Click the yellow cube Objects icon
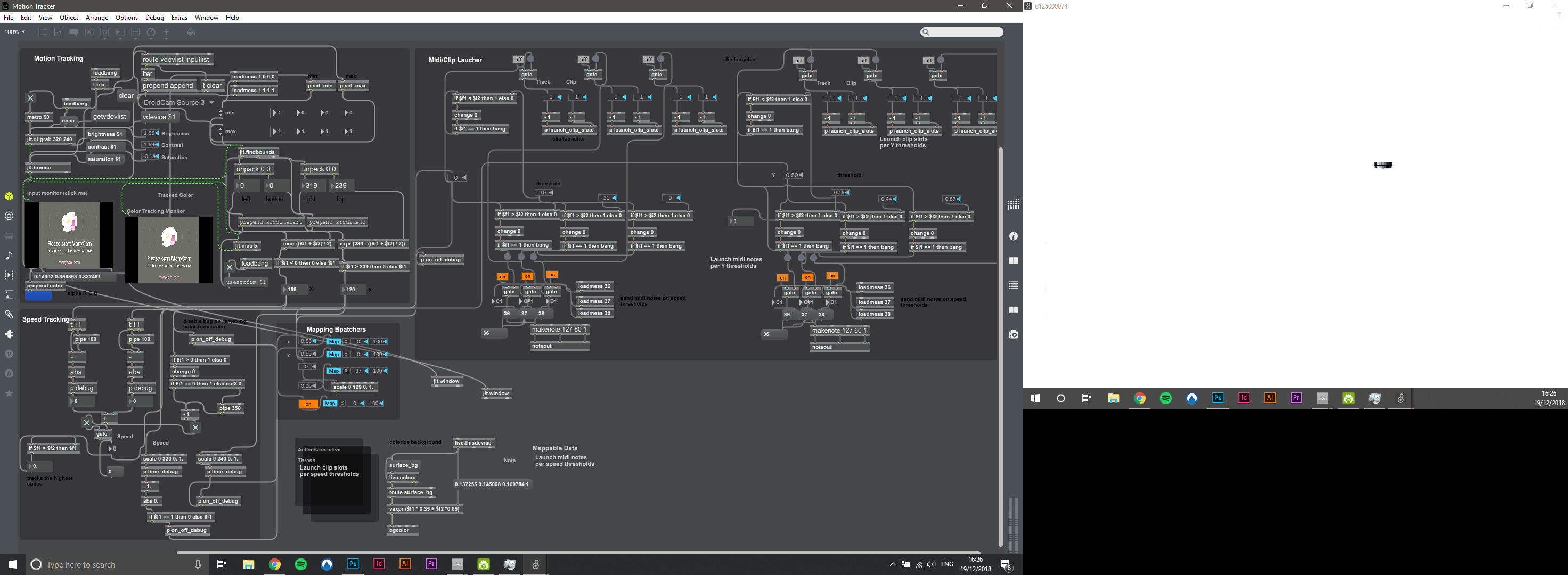 9,196
